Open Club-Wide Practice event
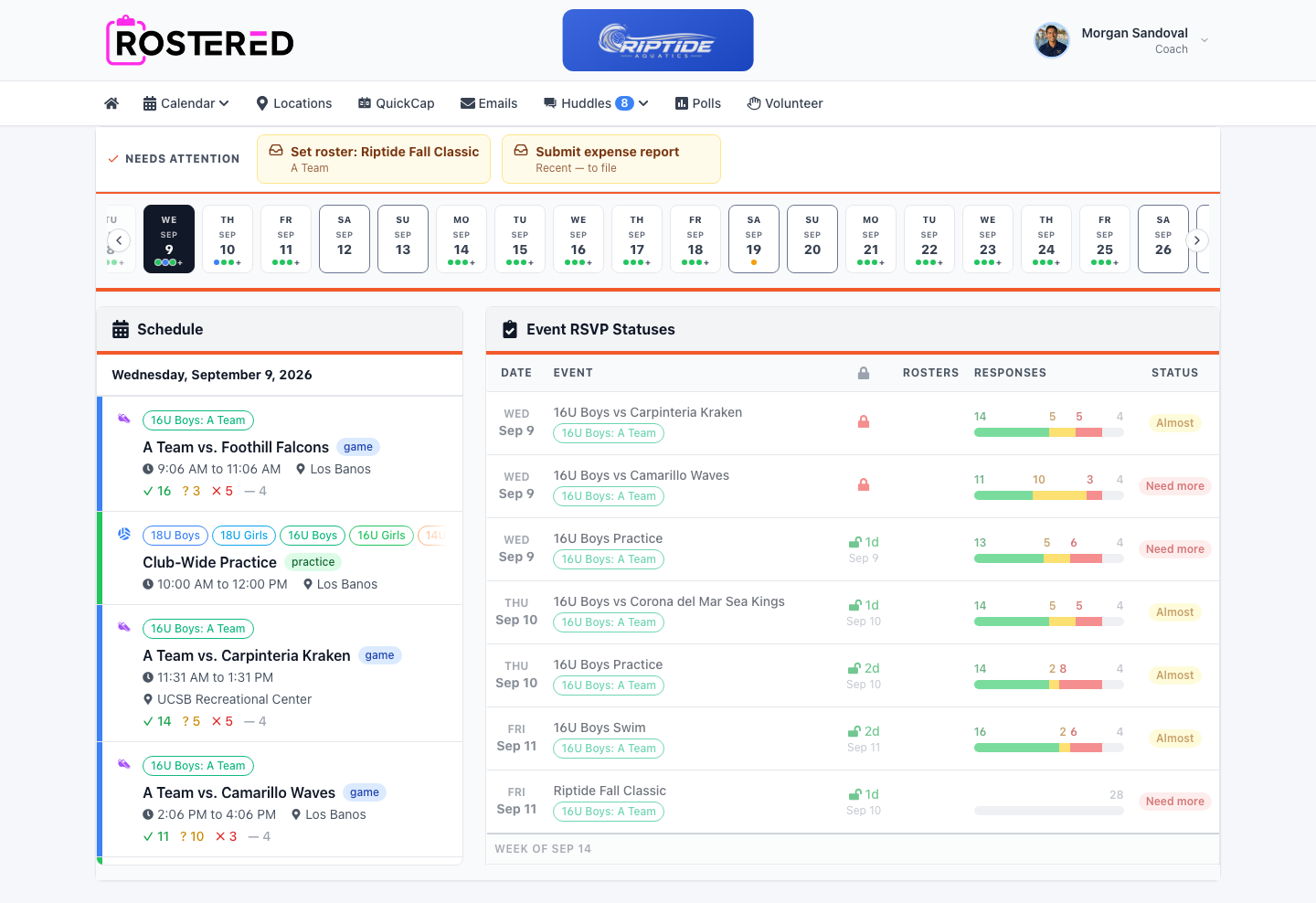The width and height of the screenshot is (1316, 903). click(210, 562)
